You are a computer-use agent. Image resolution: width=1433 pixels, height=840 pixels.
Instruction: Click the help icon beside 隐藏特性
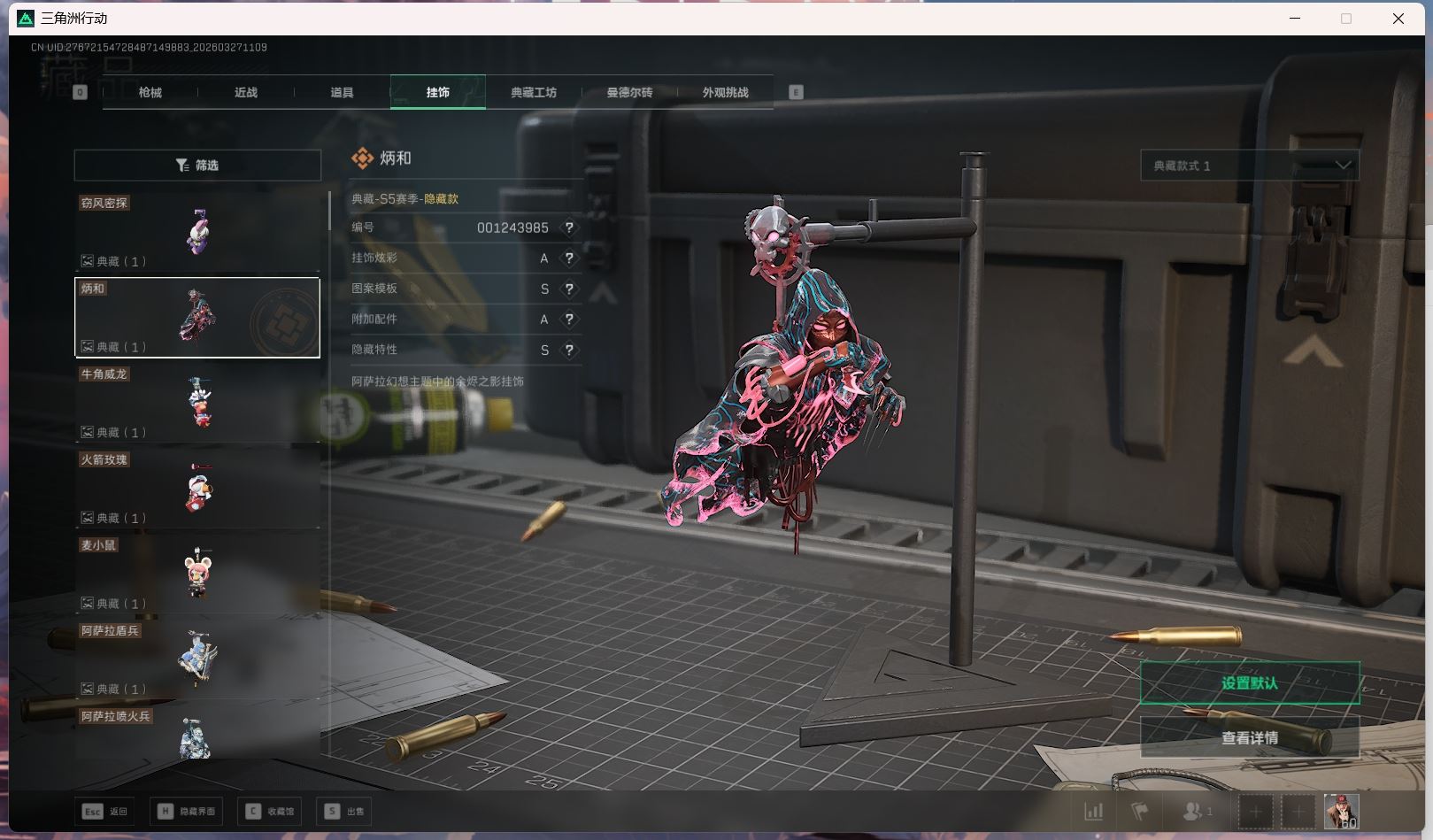click(569, 351)
